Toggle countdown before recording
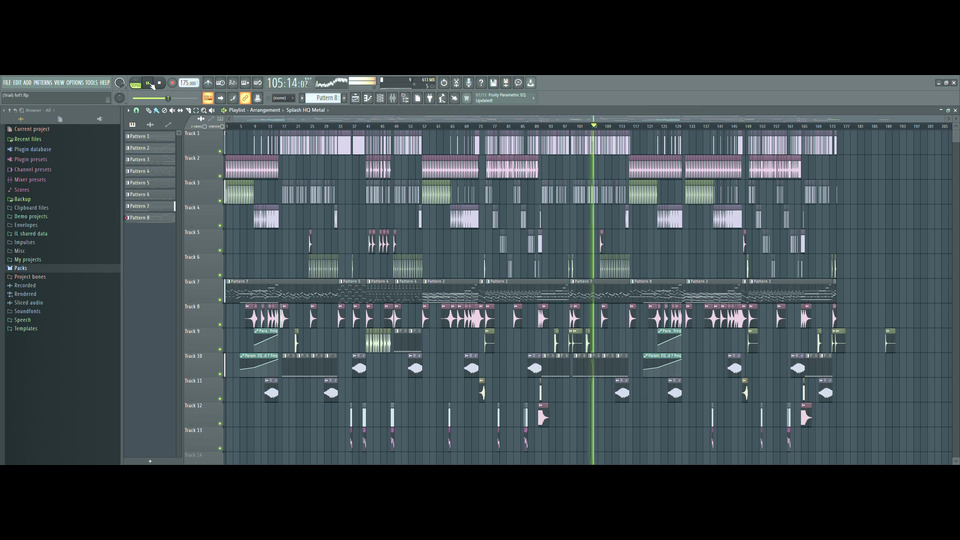This screenshot has width=960, height=540. (233, 83)
